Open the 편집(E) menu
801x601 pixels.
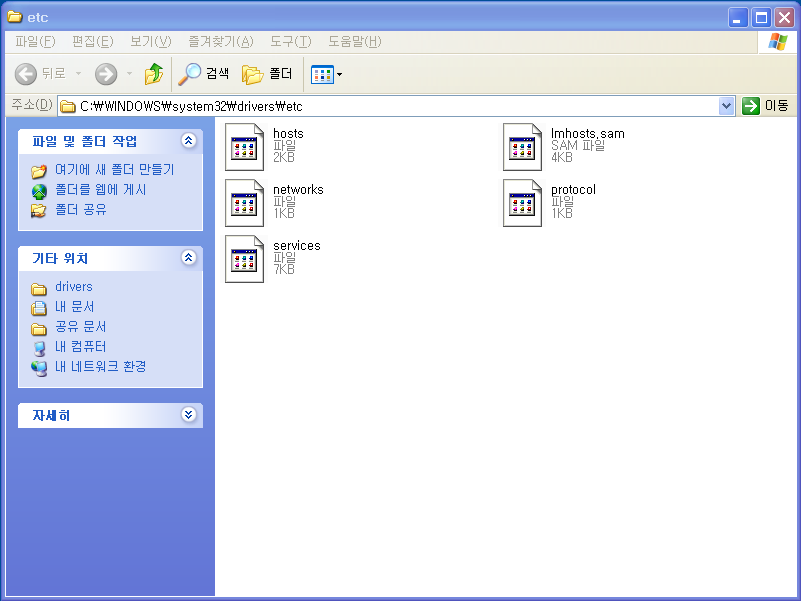92,41
